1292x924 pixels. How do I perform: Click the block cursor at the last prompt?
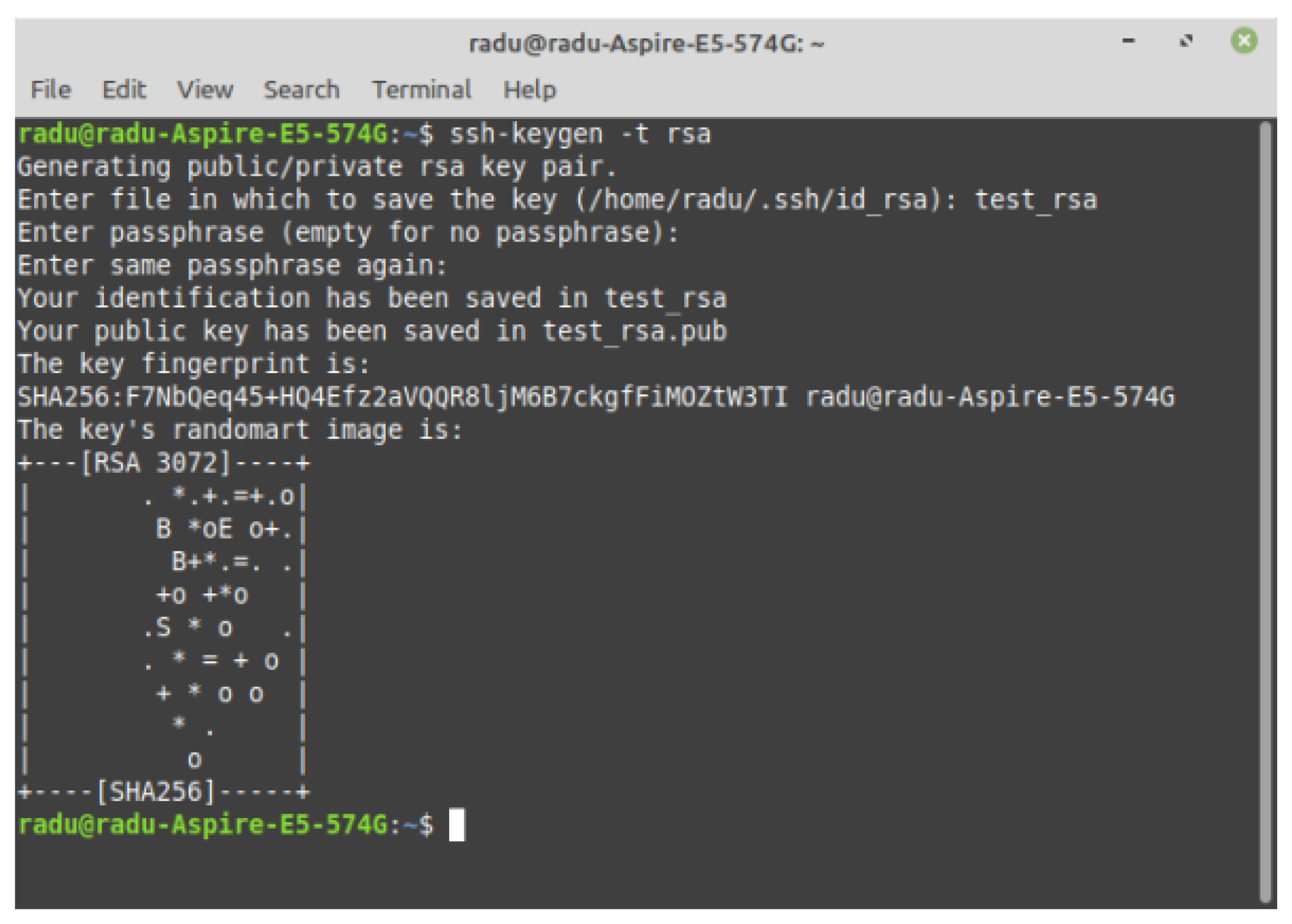pyautogui.click(x=456, y=824)
